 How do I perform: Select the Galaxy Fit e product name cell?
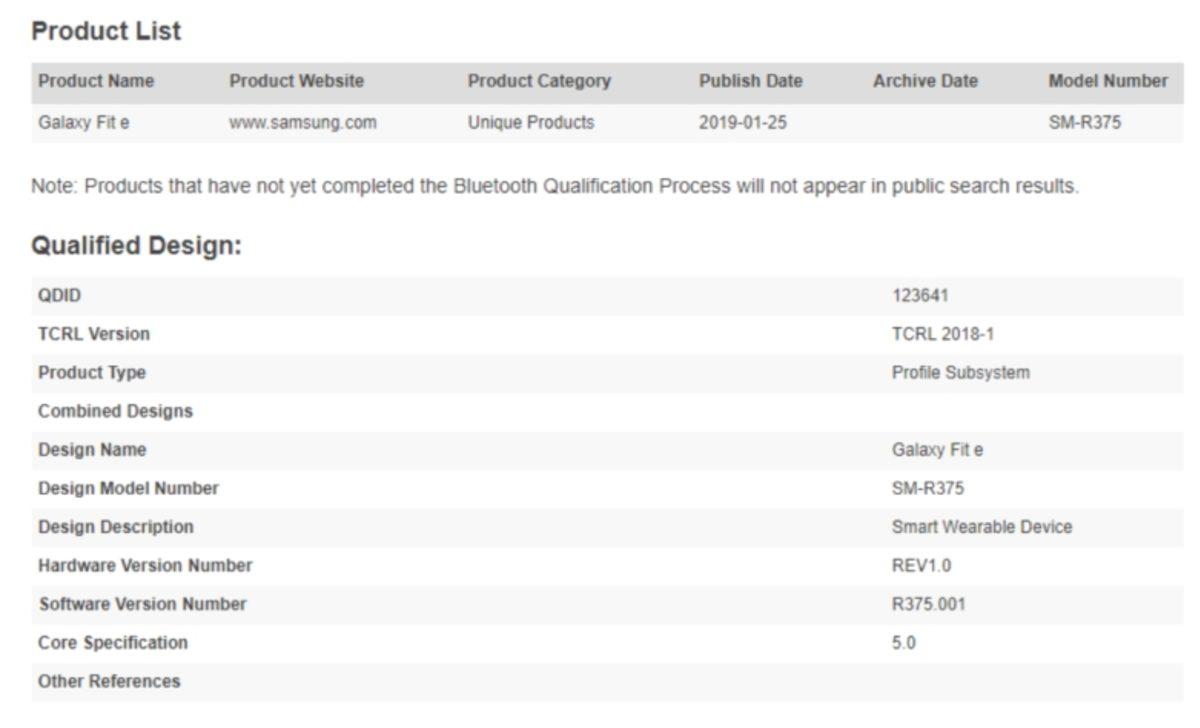83,123
